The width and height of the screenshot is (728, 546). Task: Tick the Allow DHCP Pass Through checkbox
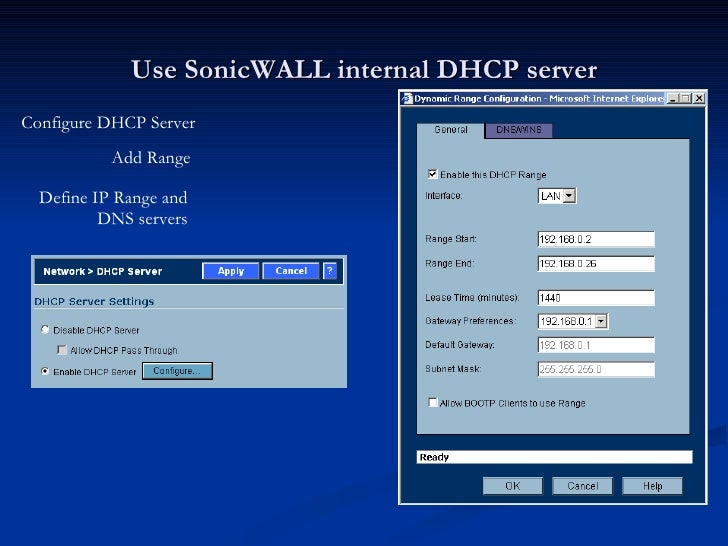click(62, 350)
